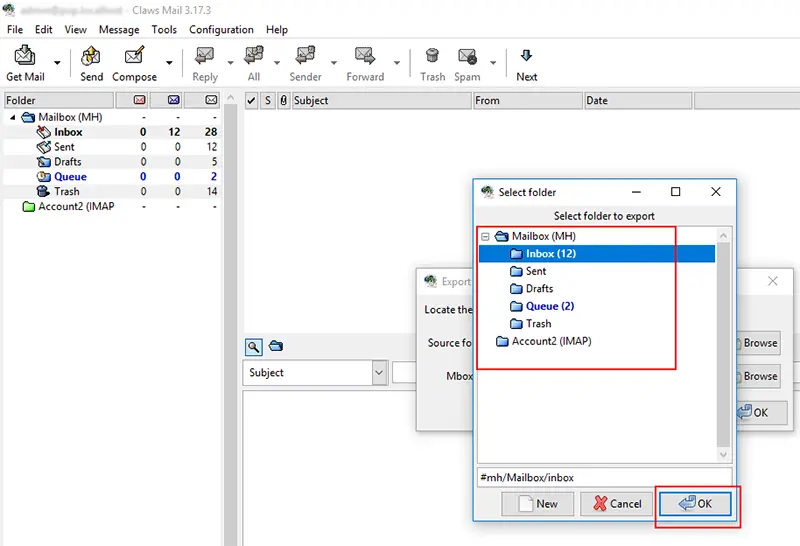Click the main folder pane scrollbar
This screenshot has width=800, height=546.
click(x=231, y=321)
